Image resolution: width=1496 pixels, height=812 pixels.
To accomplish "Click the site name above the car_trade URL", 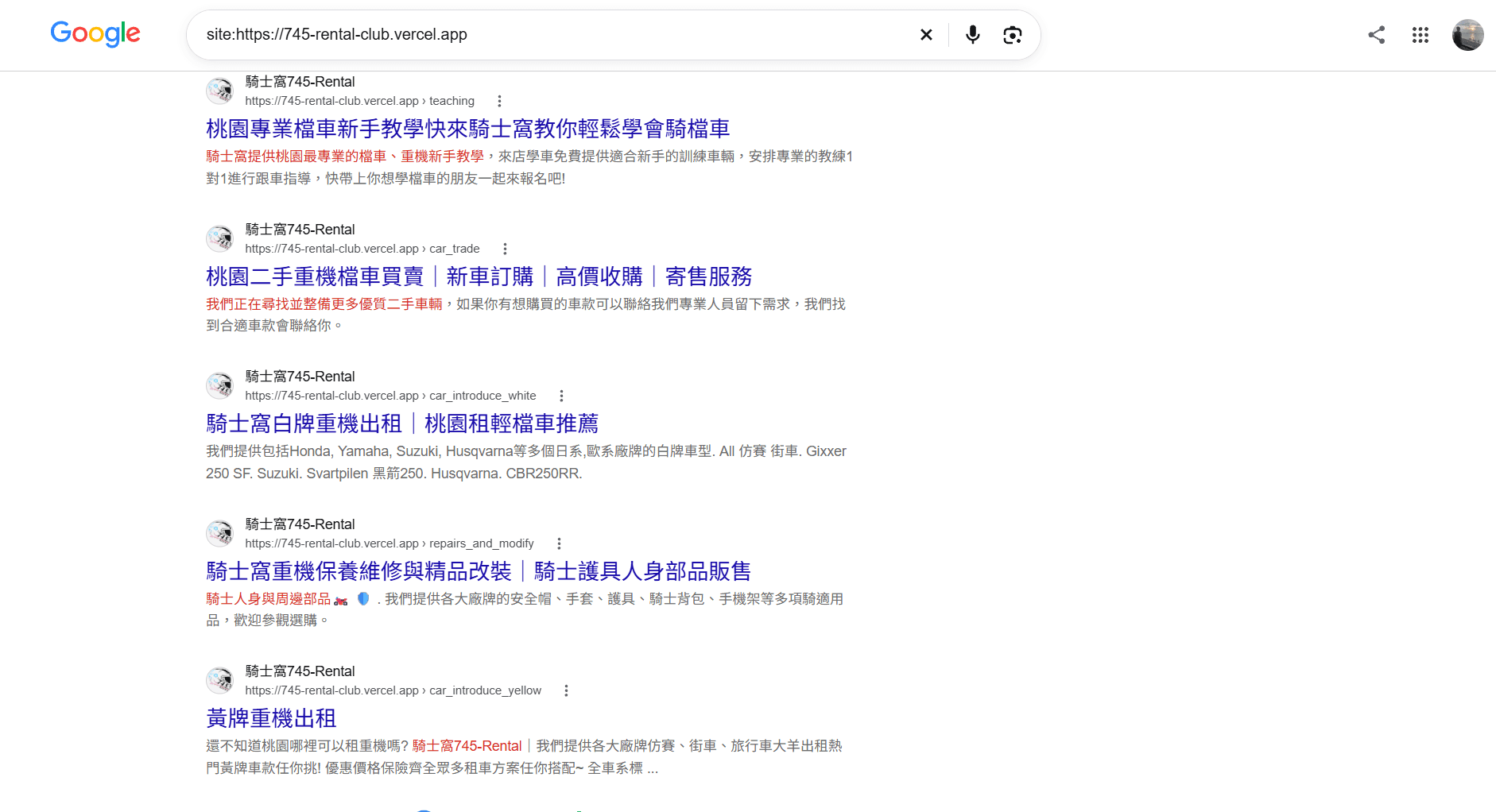I will click(x=300, y=230).
